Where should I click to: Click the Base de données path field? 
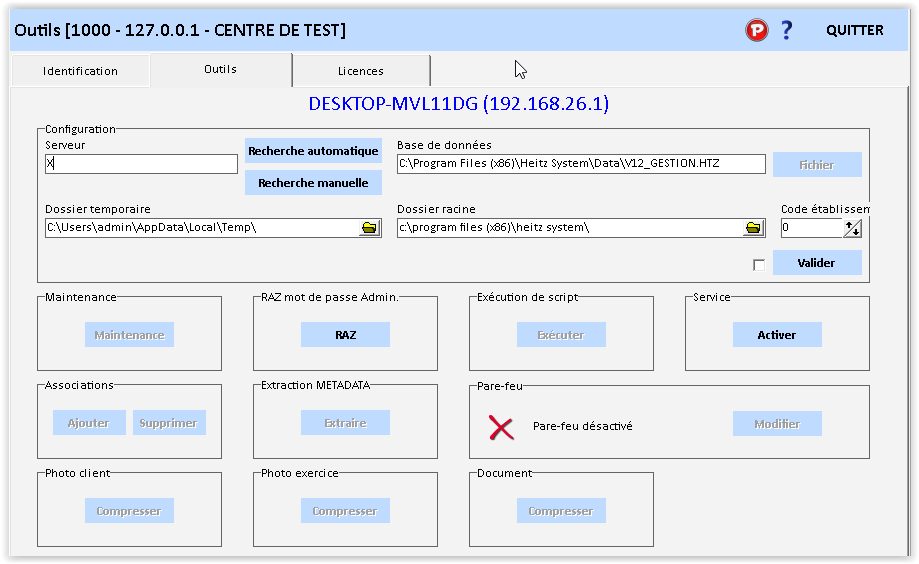(580, 164)
